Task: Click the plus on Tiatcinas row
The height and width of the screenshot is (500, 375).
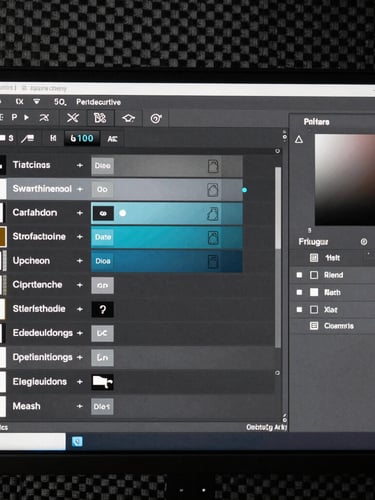Action: pos(80,165)
